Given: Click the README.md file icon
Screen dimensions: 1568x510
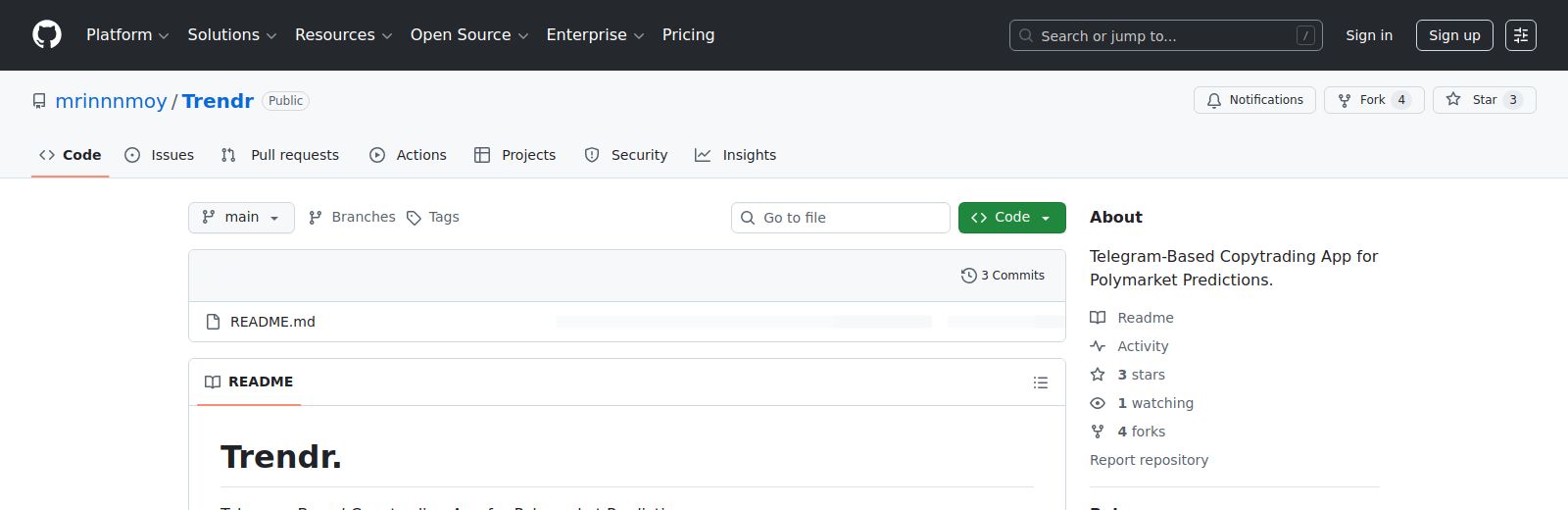Looking at the screenshot, I should (213, 322).
